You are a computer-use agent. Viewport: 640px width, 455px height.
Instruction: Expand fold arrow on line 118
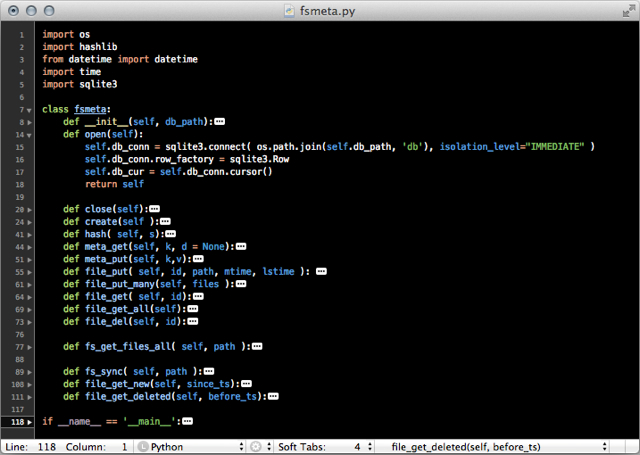[29, 422]
